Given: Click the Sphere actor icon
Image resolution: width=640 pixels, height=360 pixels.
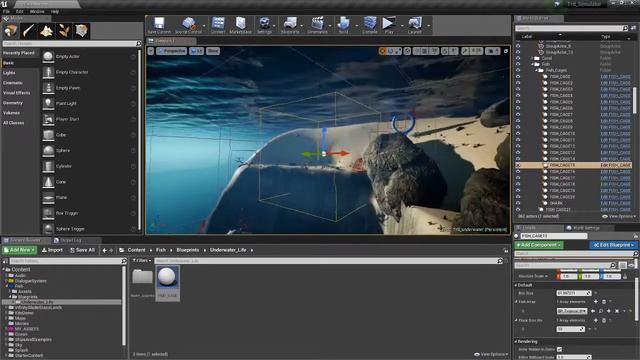Looking at the screenshot, I should pyautogui.click(x=48, y=151).
